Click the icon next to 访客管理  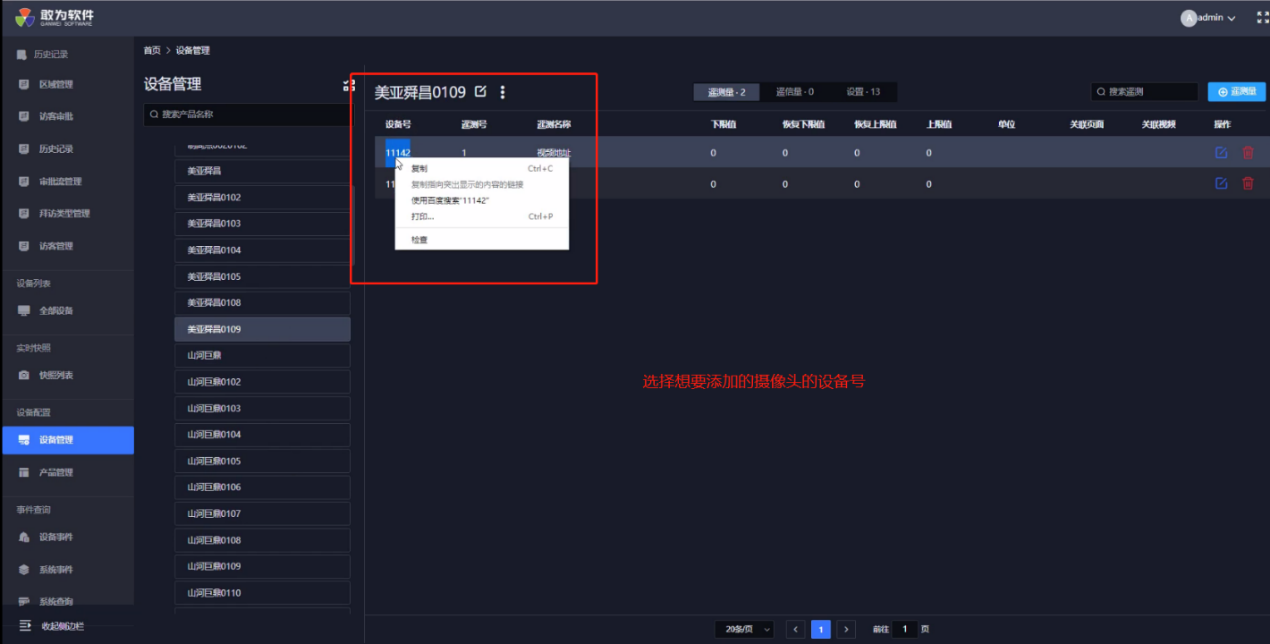24,246
